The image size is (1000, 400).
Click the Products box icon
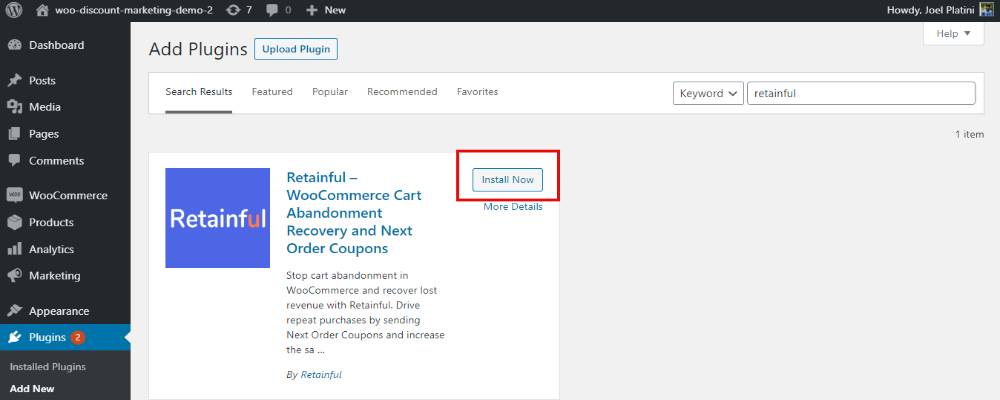(15, 222)
